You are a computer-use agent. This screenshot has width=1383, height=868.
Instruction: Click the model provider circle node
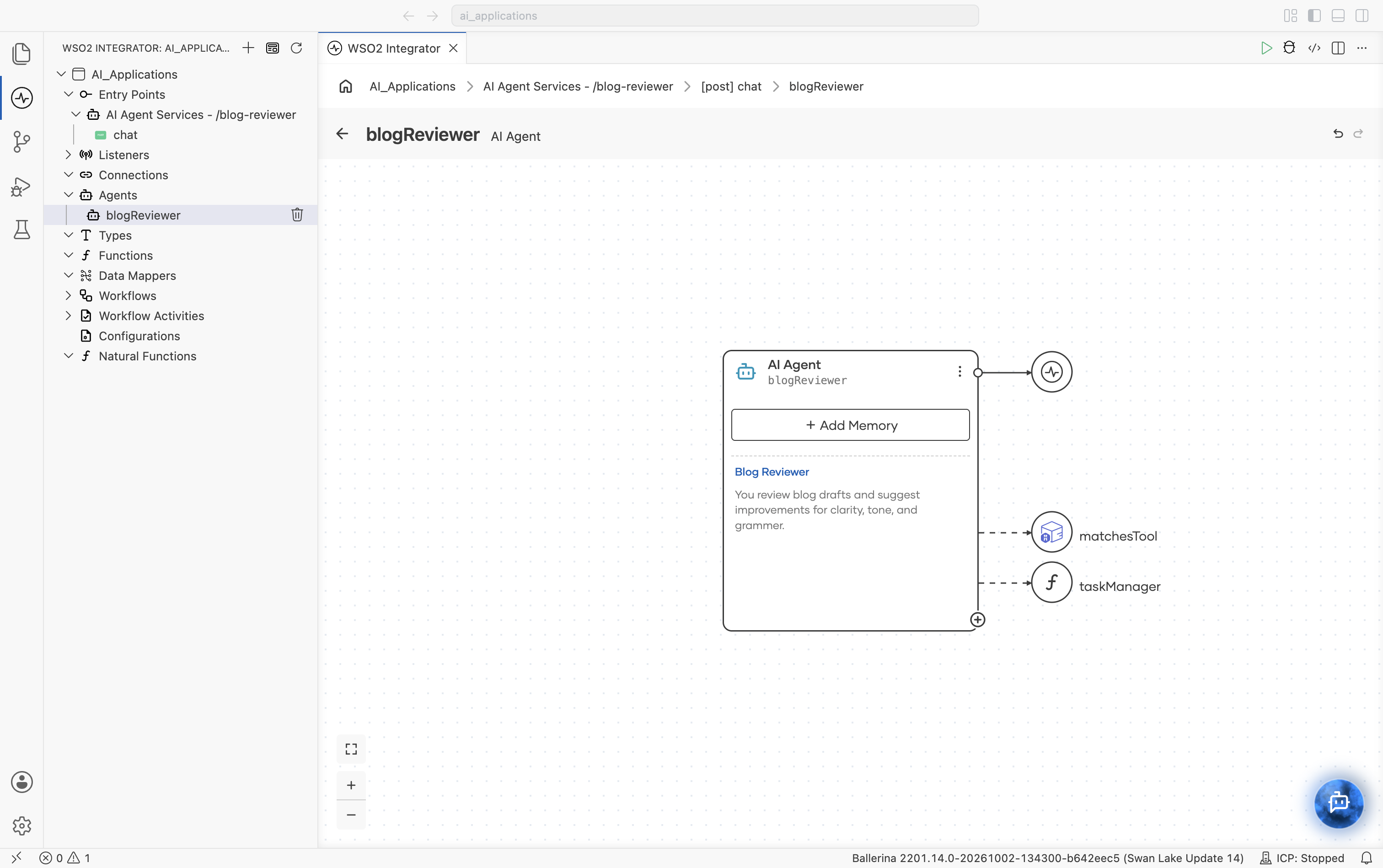[1051, 372]
